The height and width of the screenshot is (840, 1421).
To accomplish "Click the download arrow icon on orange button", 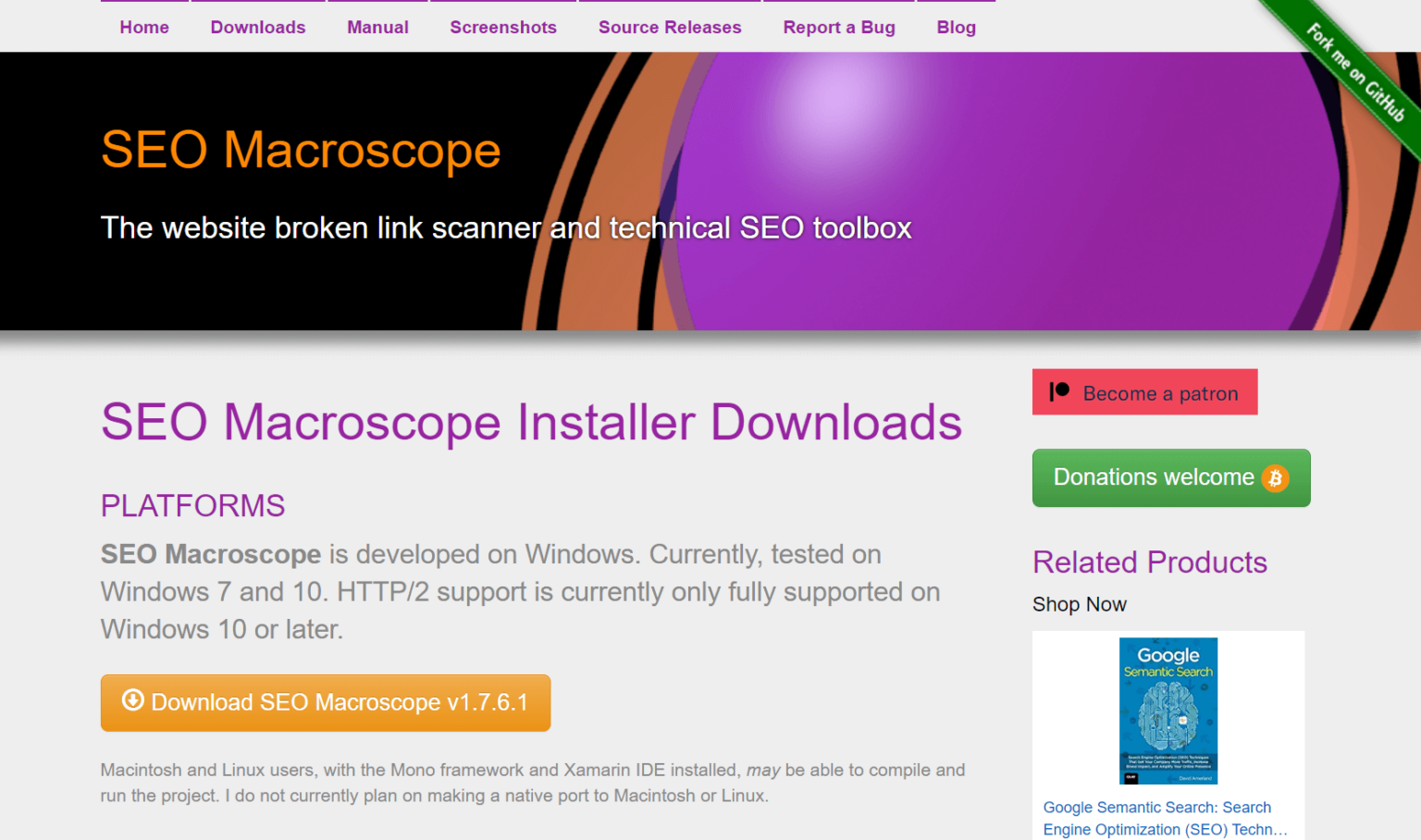I will [133, 700].
